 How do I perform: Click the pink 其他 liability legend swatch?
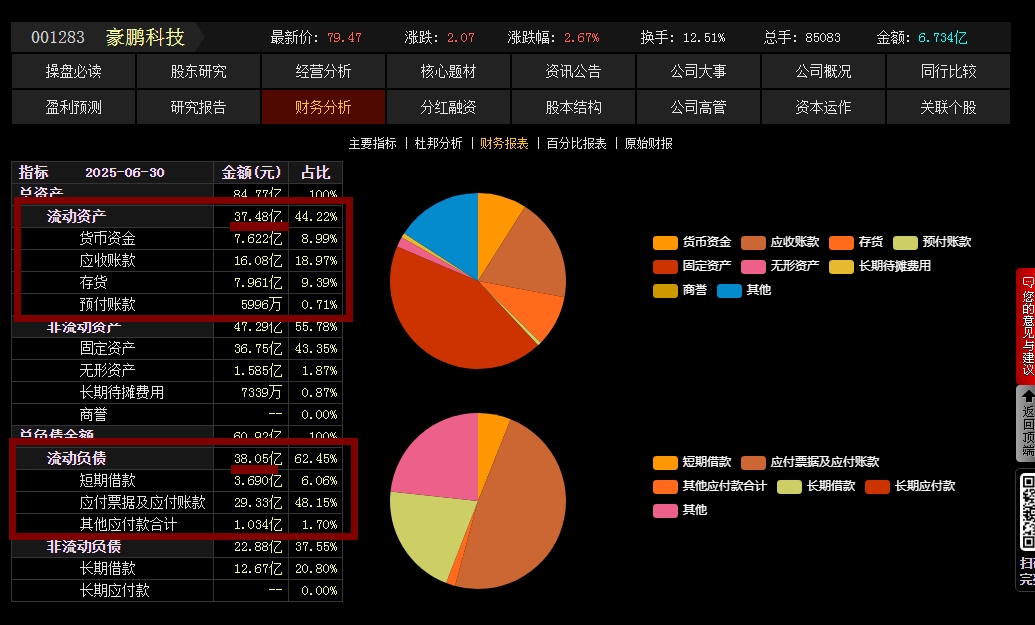(x=665, y=511)
